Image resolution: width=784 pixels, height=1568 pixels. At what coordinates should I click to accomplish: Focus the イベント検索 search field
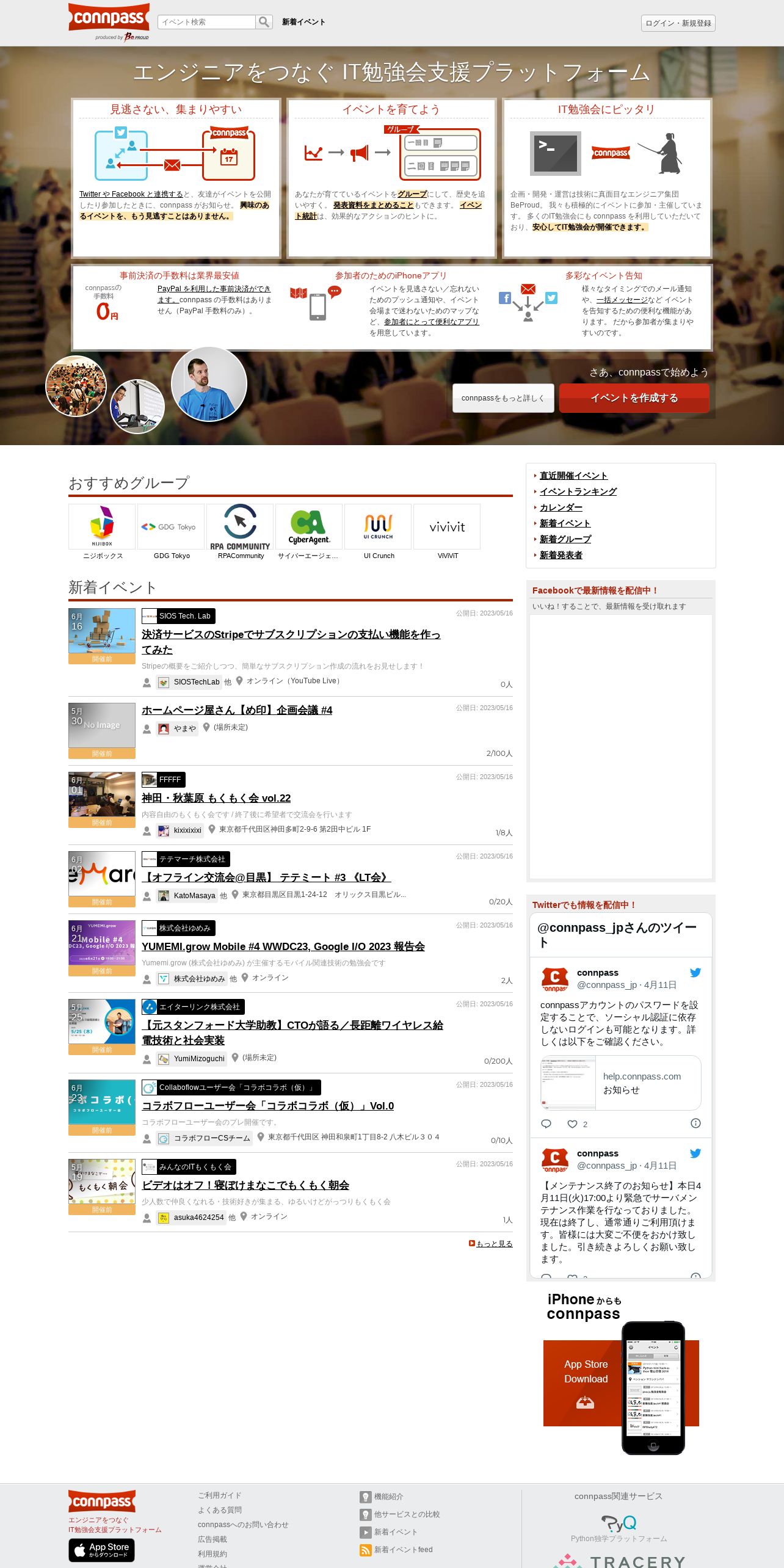click(x=206, y=22)
